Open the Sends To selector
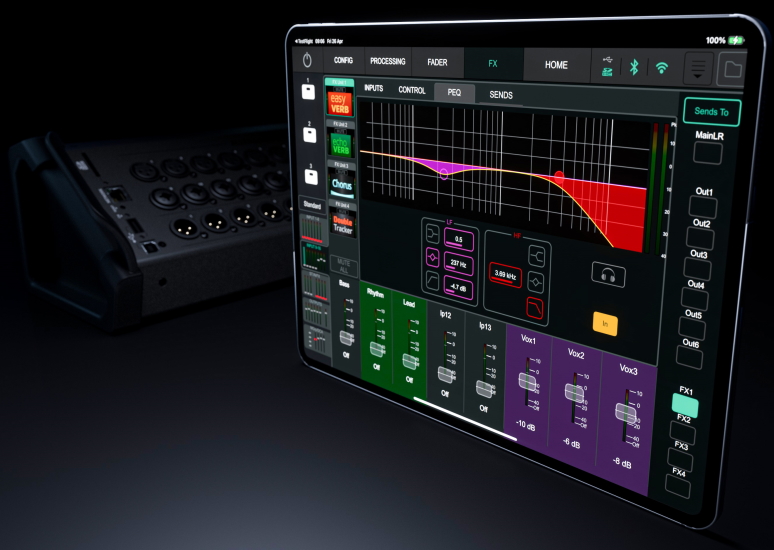Viewport: 774px width, 550px height. [x=711, y=111]
